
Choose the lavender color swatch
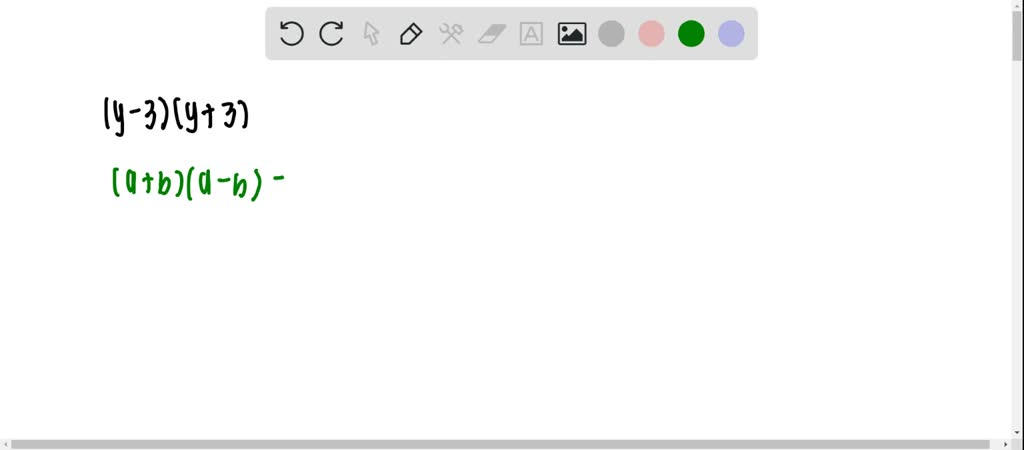(x=731, y=33)
